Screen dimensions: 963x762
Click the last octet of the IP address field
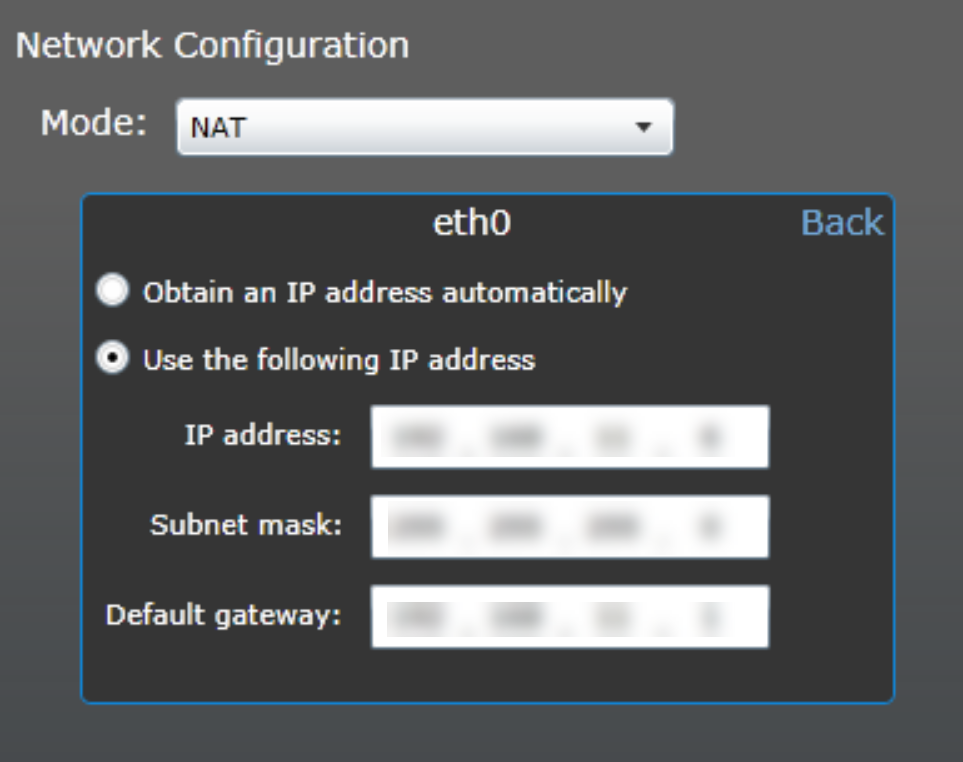point(710,437)
